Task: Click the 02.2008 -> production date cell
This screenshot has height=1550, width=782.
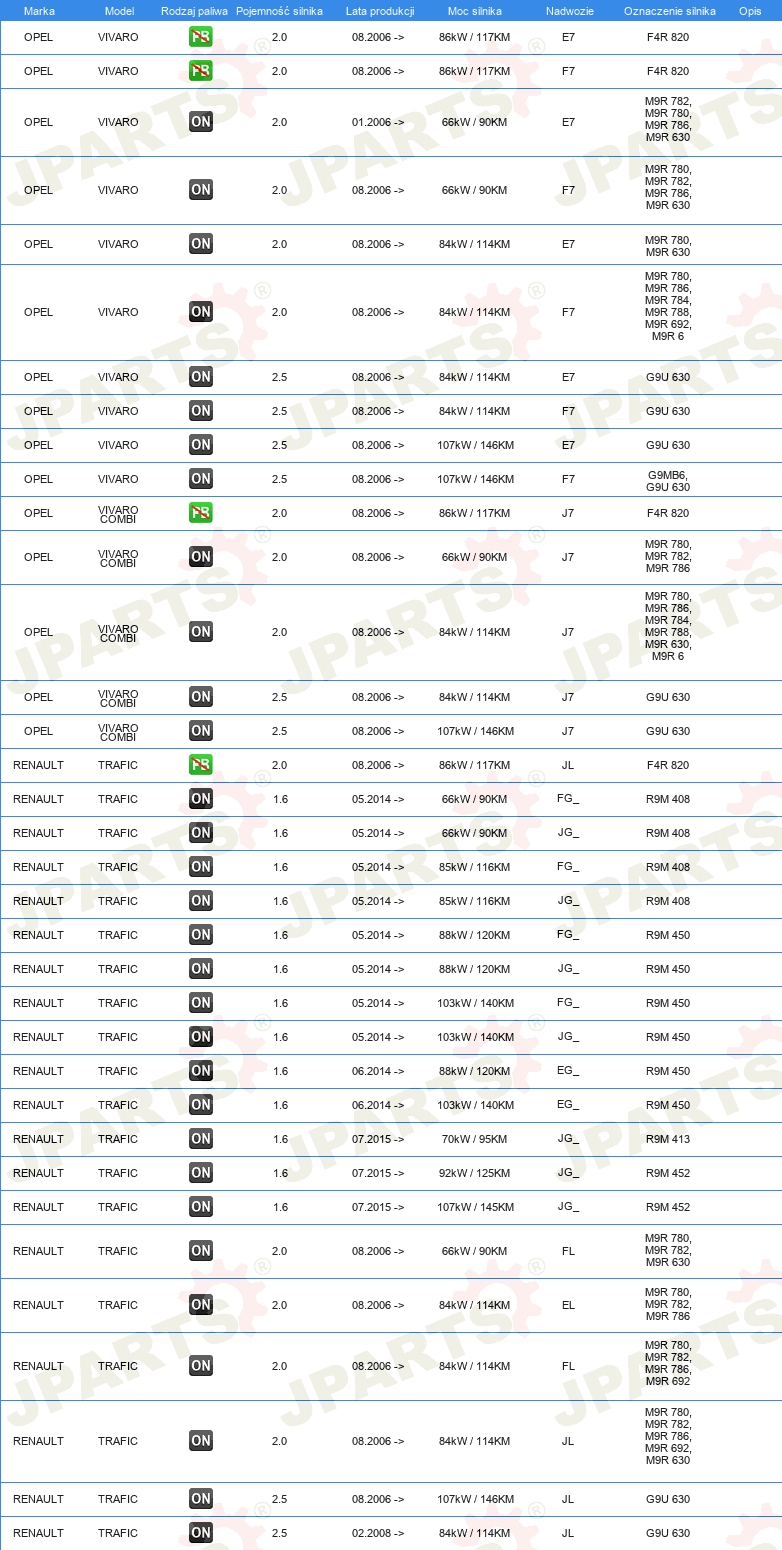Action: [378, 1533]
